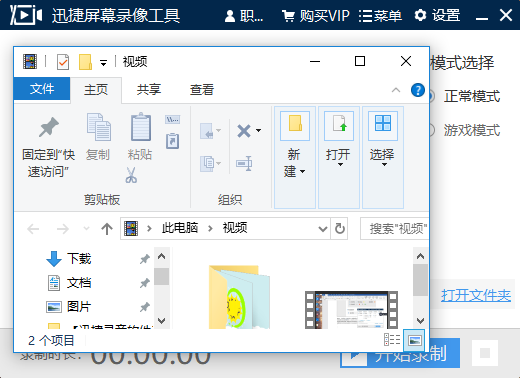Expand the 新建 dropdown arrow
520x378 pixels.
point(302,171)
